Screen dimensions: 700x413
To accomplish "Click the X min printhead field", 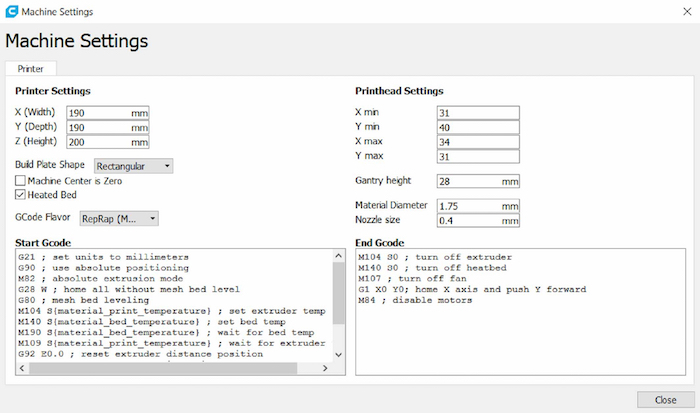I will click(x=477, y=113).
